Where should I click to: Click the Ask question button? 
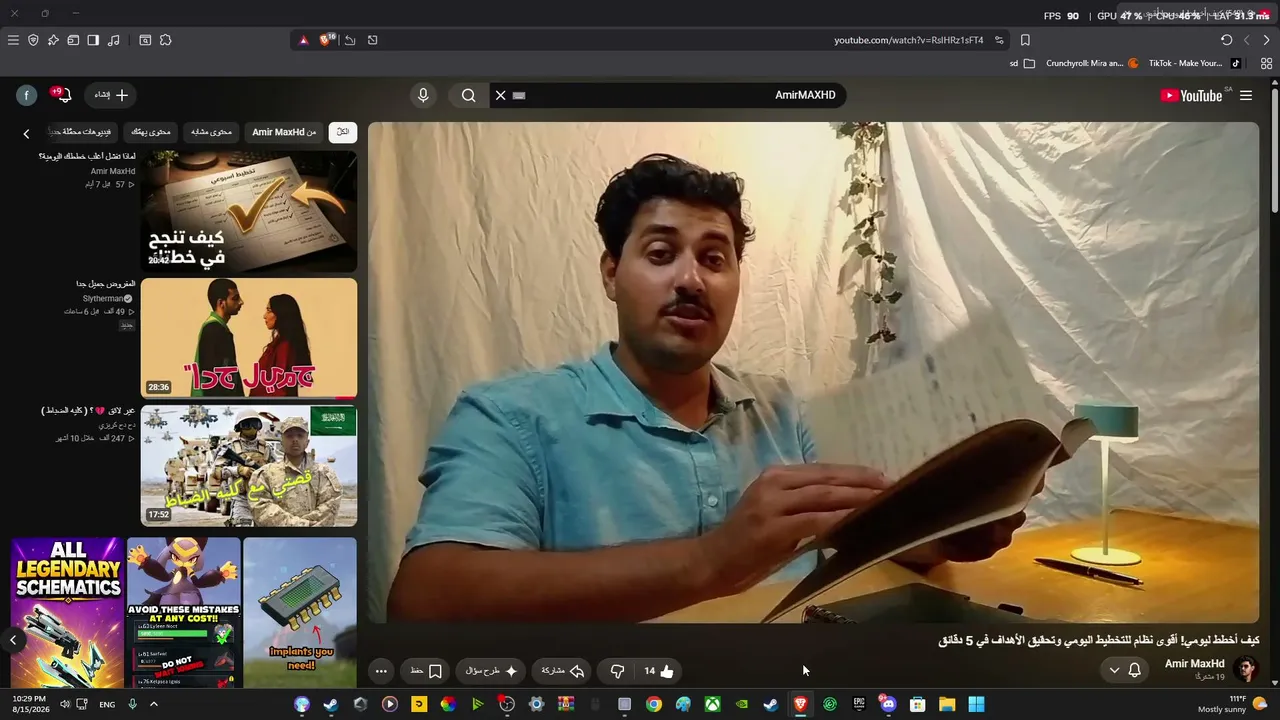[492, 671]
